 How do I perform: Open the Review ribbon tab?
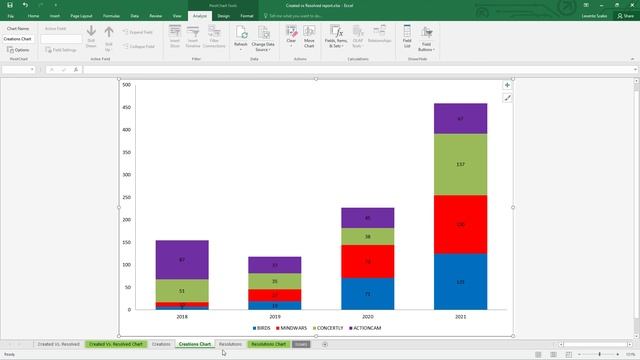point(156,16)
